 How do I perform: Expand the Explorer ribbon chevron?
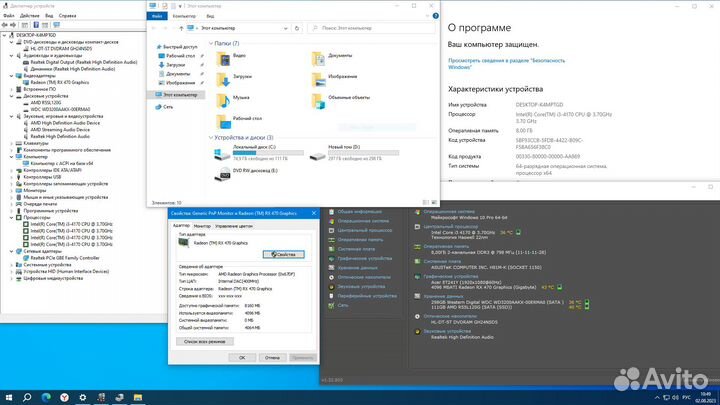427,16
